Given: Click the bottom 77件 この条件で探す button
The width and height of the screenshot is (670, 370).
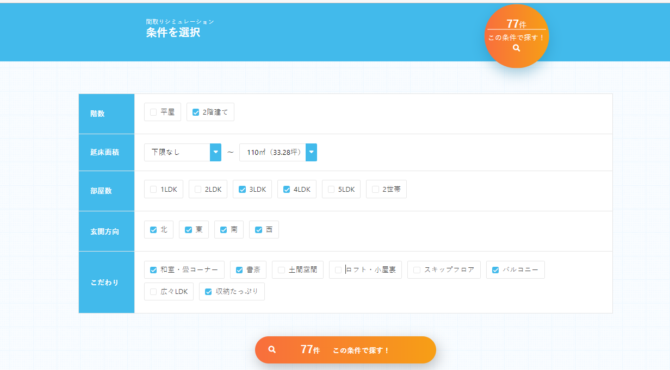Looking at the screenshot, I should coord(345,350).
